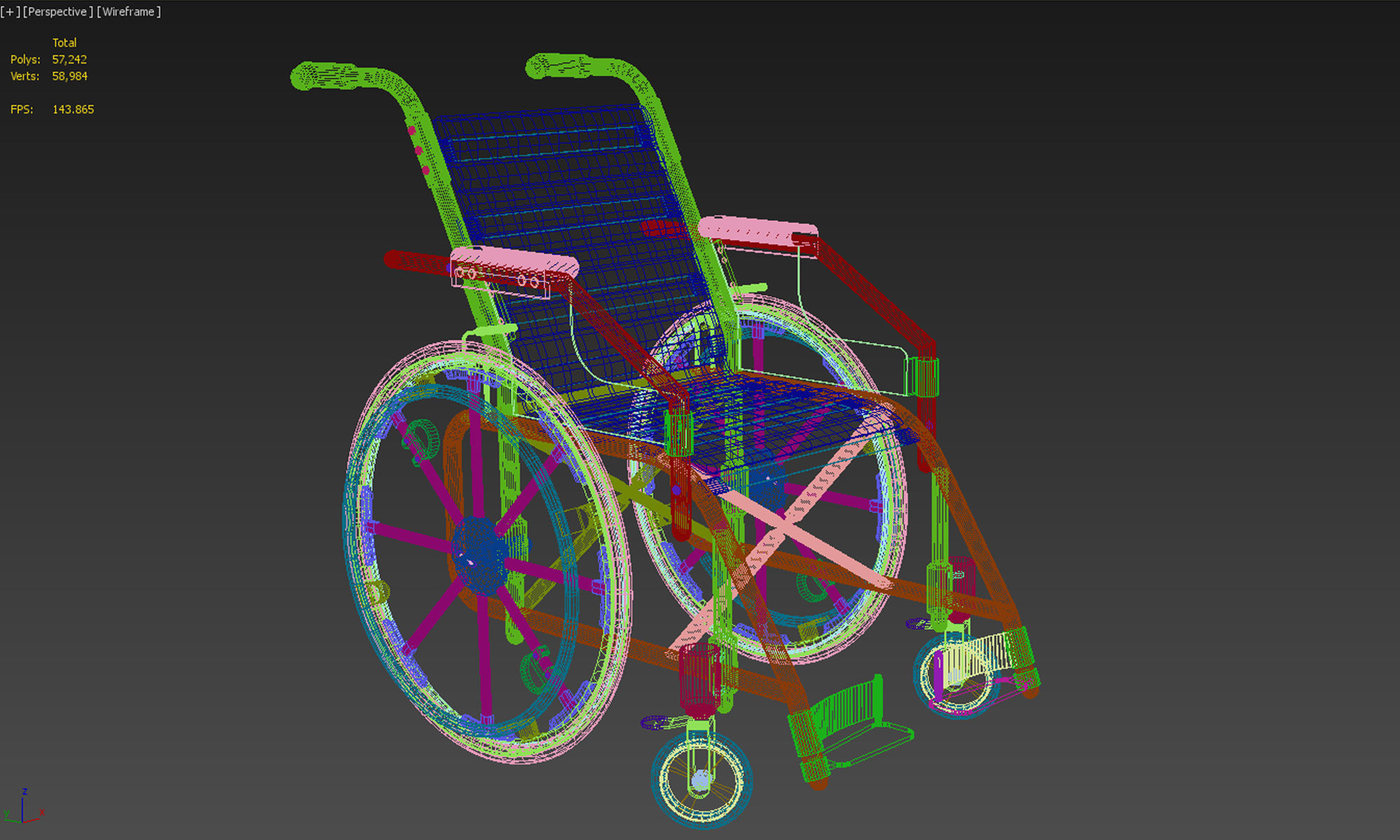Select the green left push handle grip

click(325, 76)
